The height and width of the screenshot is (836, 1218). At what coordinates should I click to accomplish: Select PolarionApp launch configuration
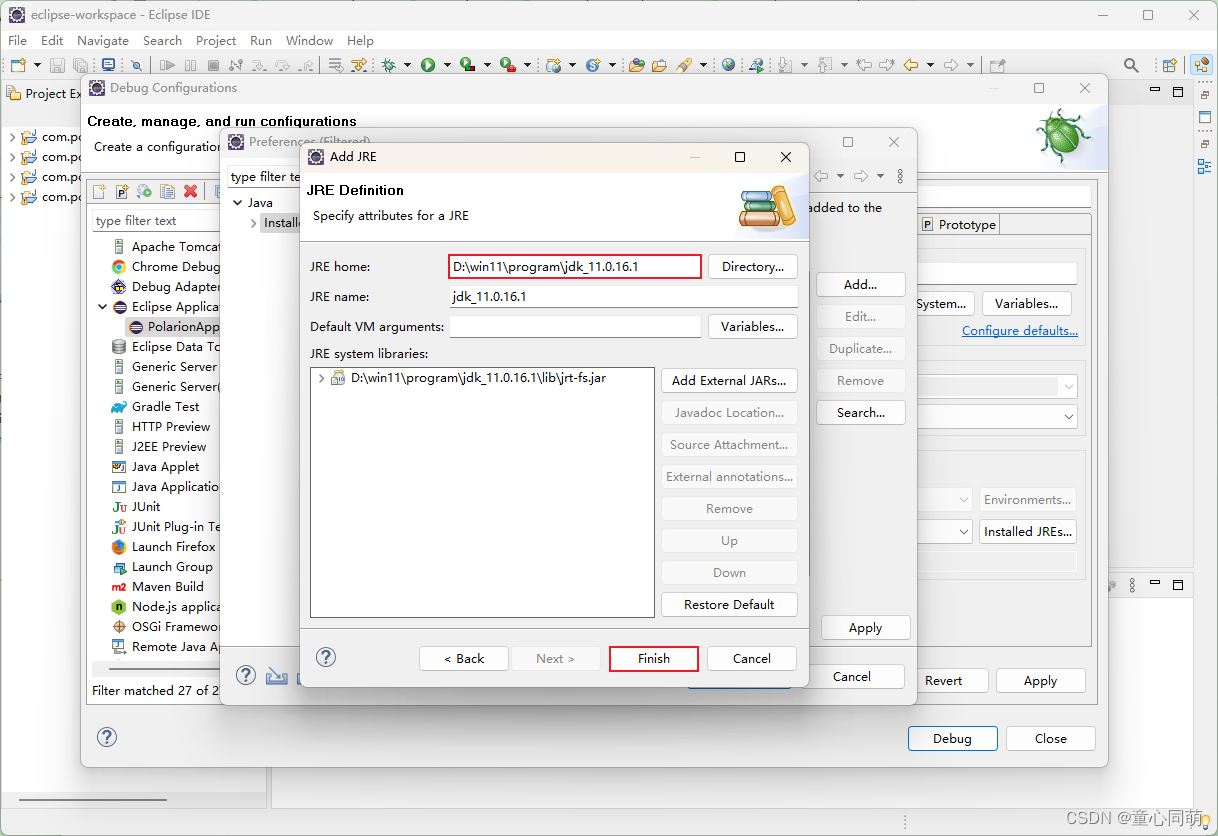click(x=172, y=327)
